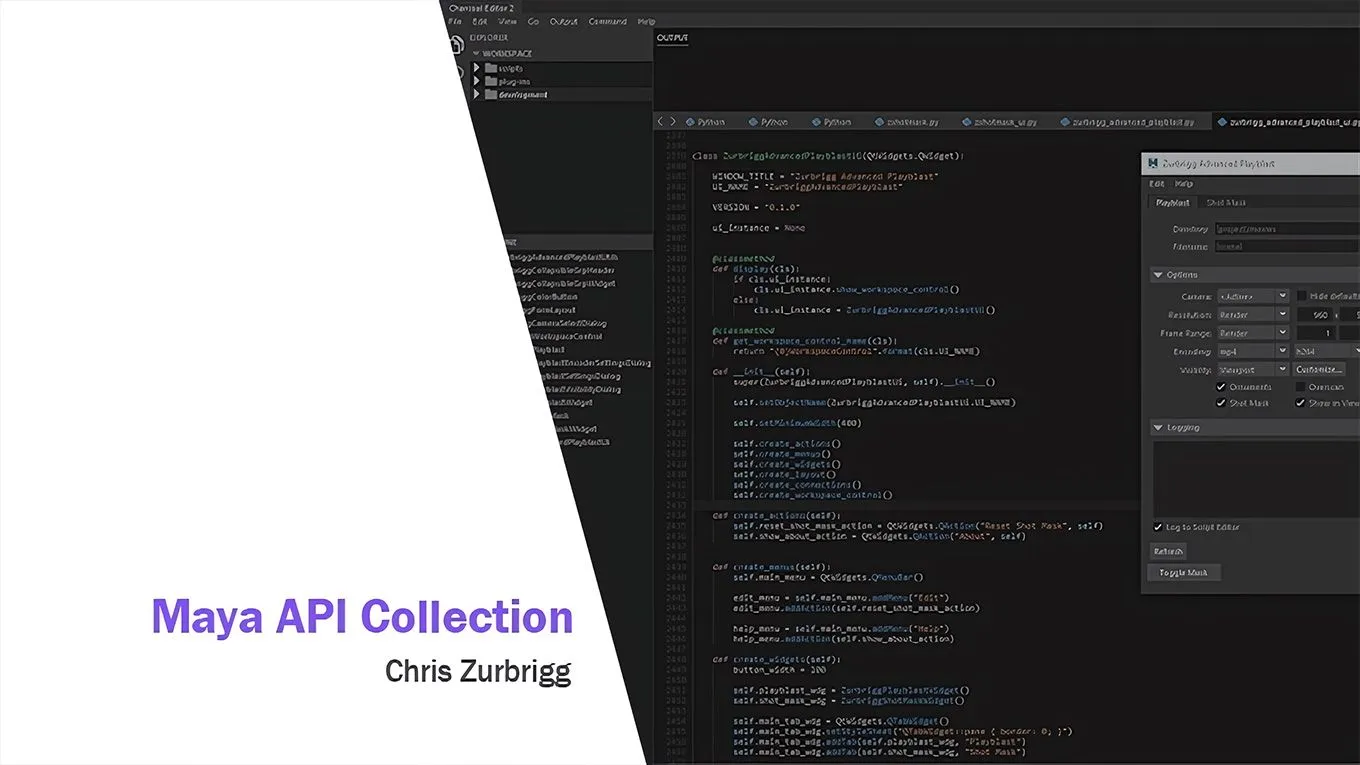The width and height of the screenshot is (1360, 765).
Task: Collapse the Options section
Action: click(x=1157, y=274)
